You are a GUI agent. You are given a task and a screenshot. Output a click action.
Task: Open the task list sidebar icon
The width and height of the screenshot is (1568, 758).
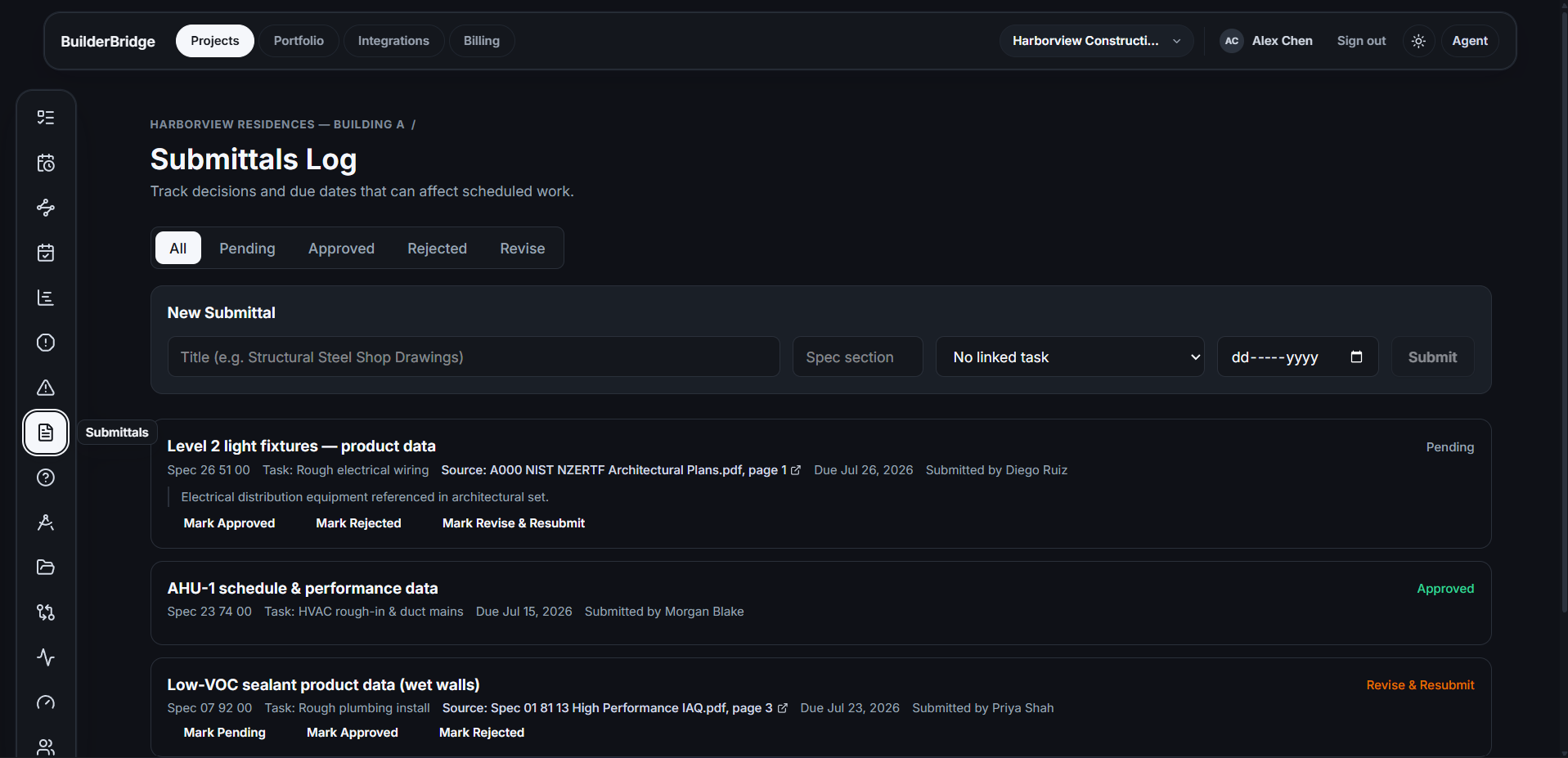(x=46, y=118)
